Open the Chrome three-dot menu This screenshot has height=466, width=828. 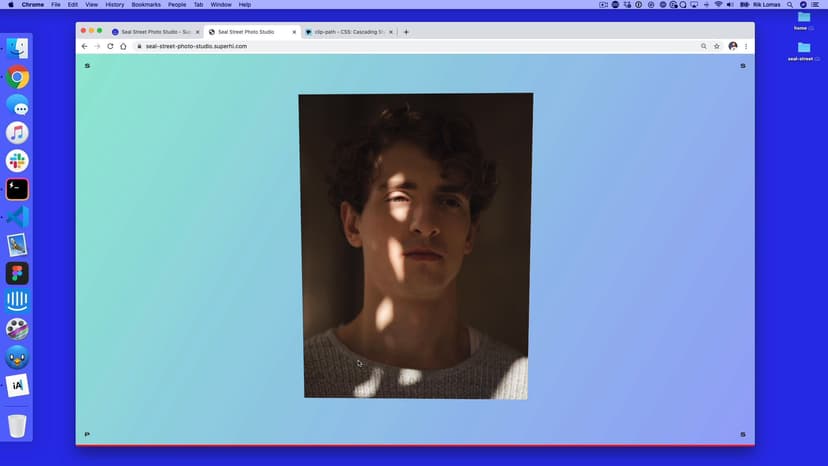click(x=746, y=46)
